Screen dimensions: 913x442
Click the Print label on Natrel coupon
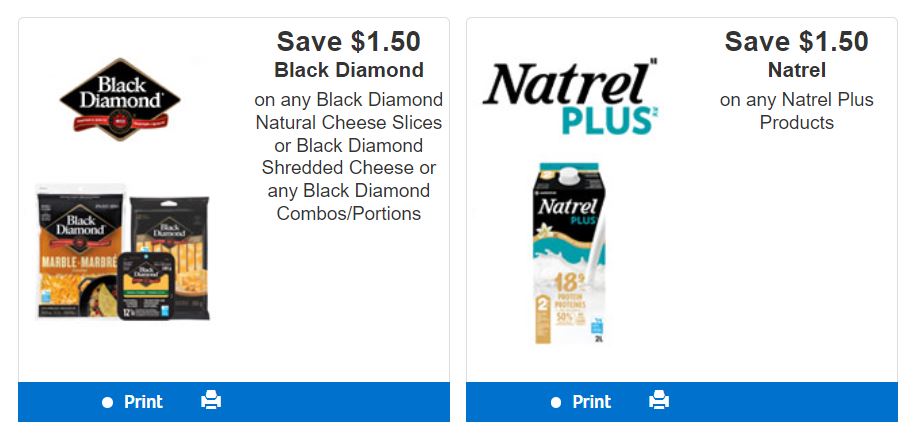[592, 402]
